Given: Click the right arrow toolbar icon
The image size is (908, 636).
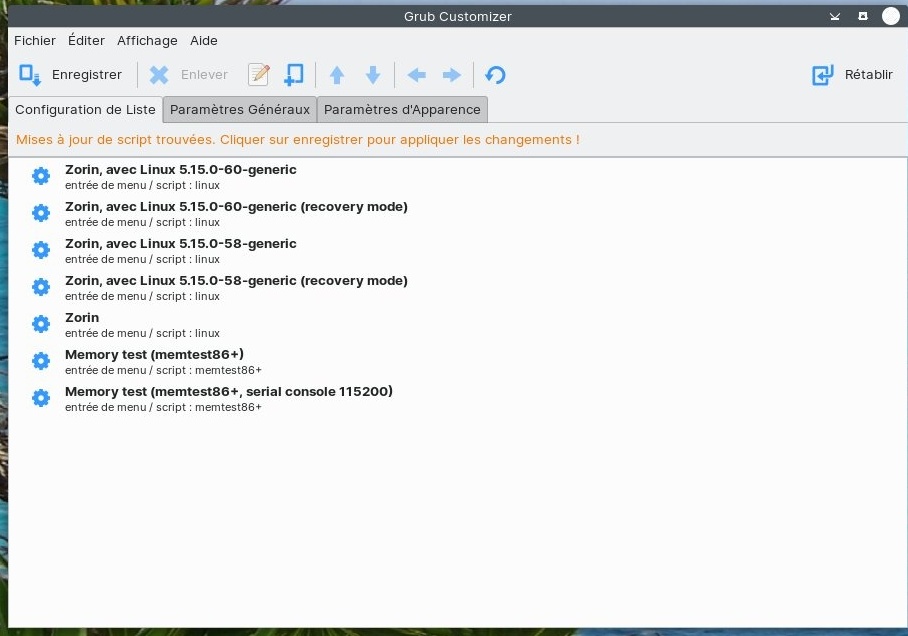Looking at the screenshot, I should tap(452, 75).
